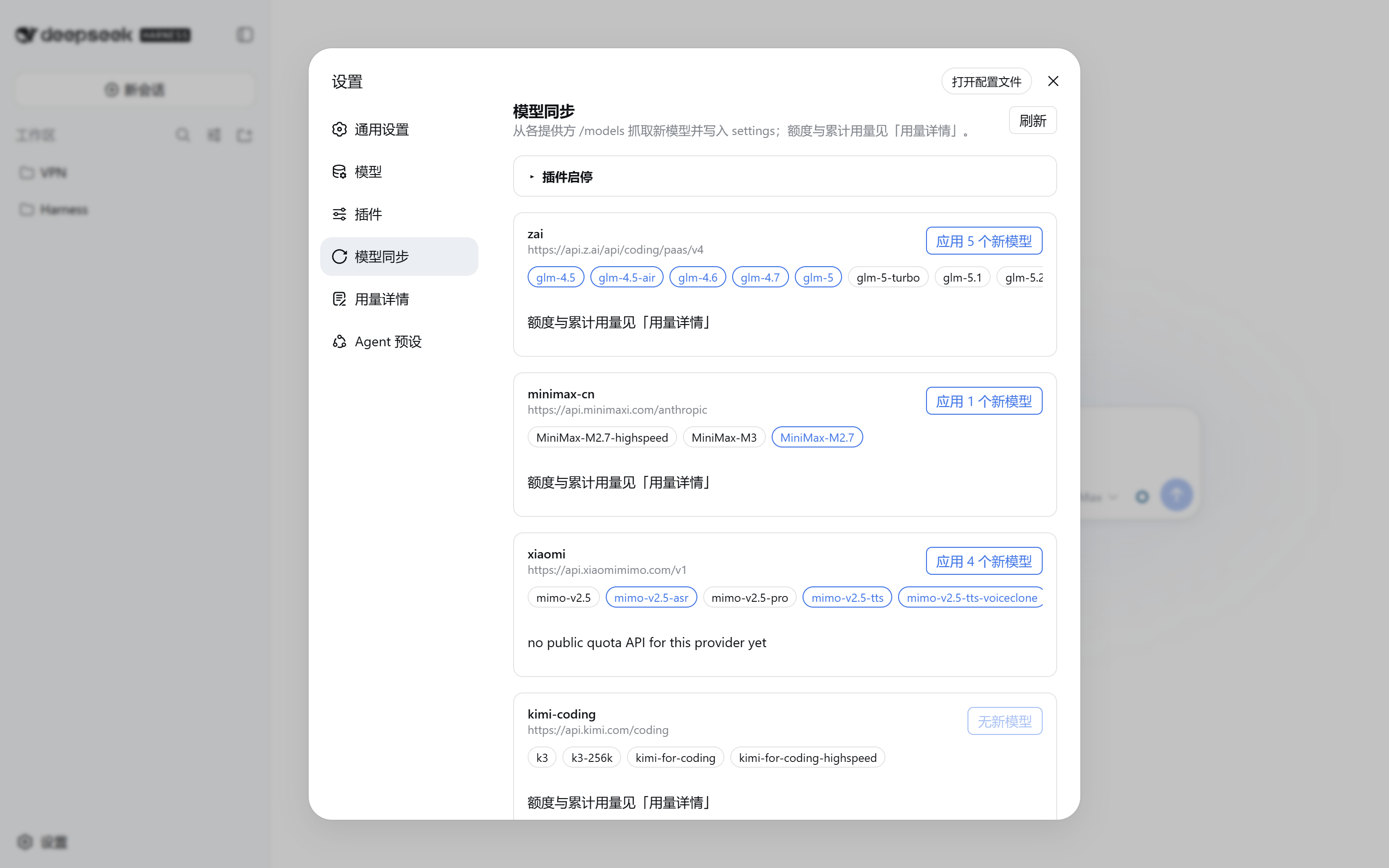Apply 1 new model for minimax-cn
This screenshot has height=868, width=1389.
(984, 401)
